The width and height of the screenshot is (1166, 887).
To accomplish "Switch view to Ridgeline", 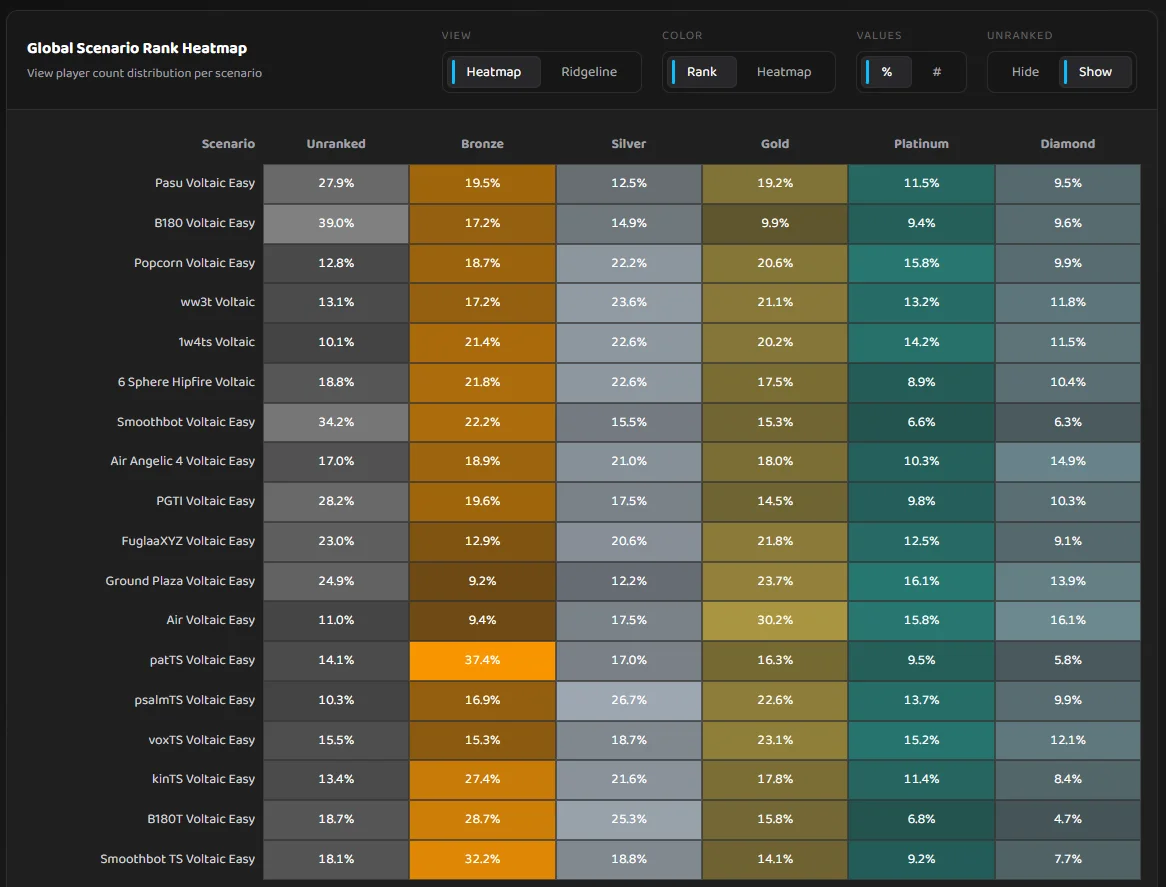I will point(590,71).
